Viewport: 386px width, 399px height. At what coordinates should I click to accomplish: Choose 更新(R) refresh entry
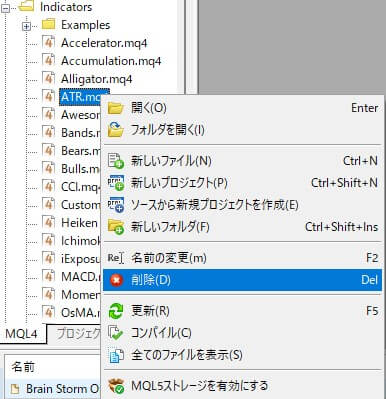click(242, 311)
